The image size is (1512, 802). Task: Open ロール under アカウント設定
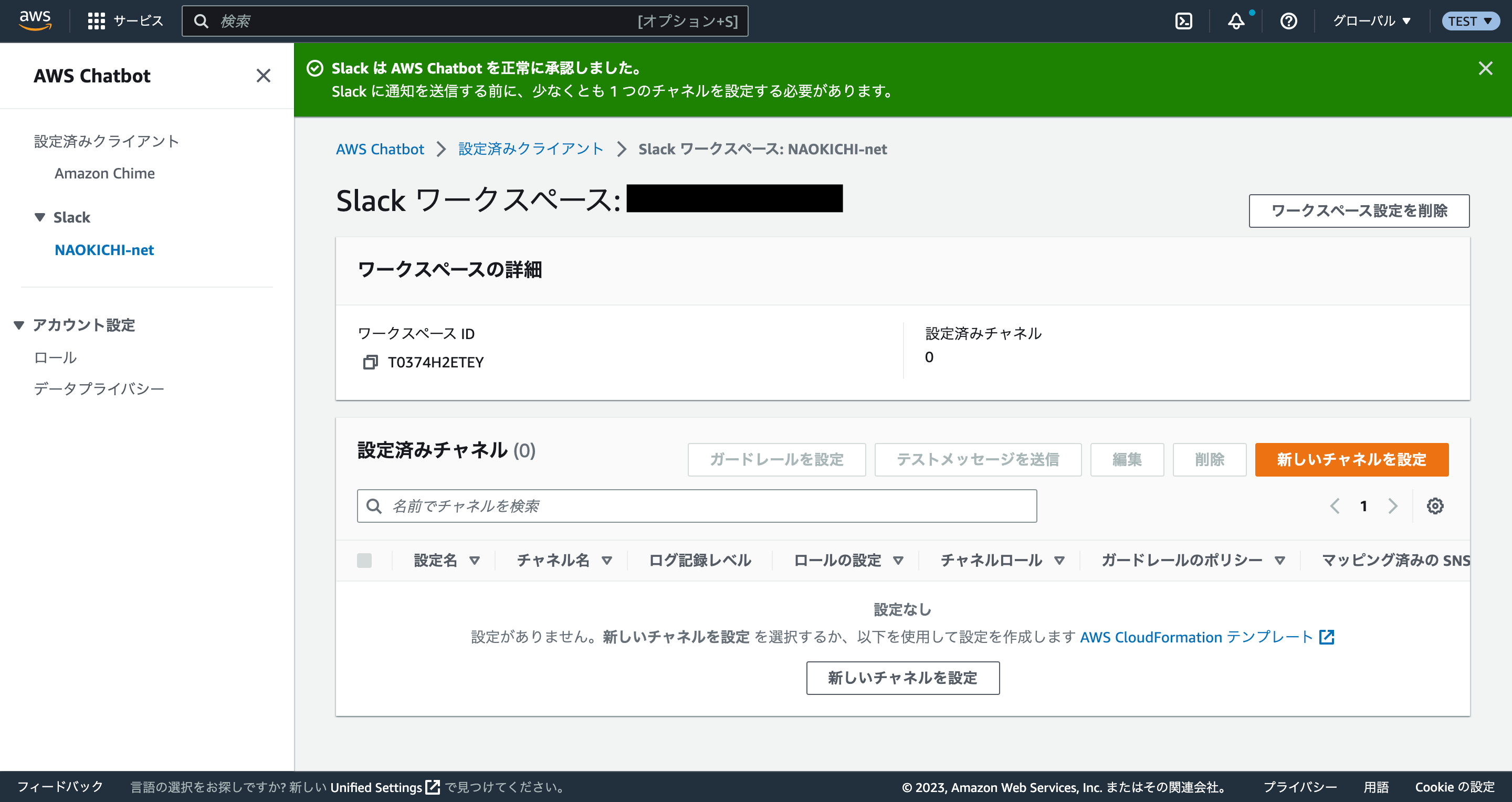(55, 357)
